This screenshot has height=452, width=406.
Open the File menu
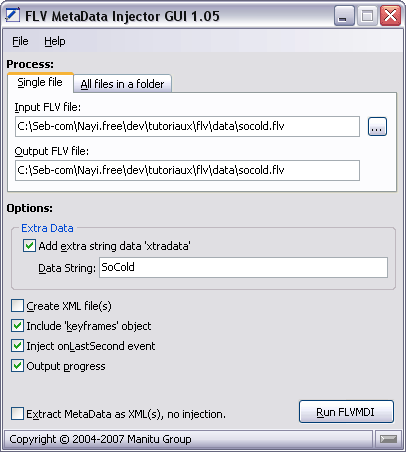pos(20,41)
